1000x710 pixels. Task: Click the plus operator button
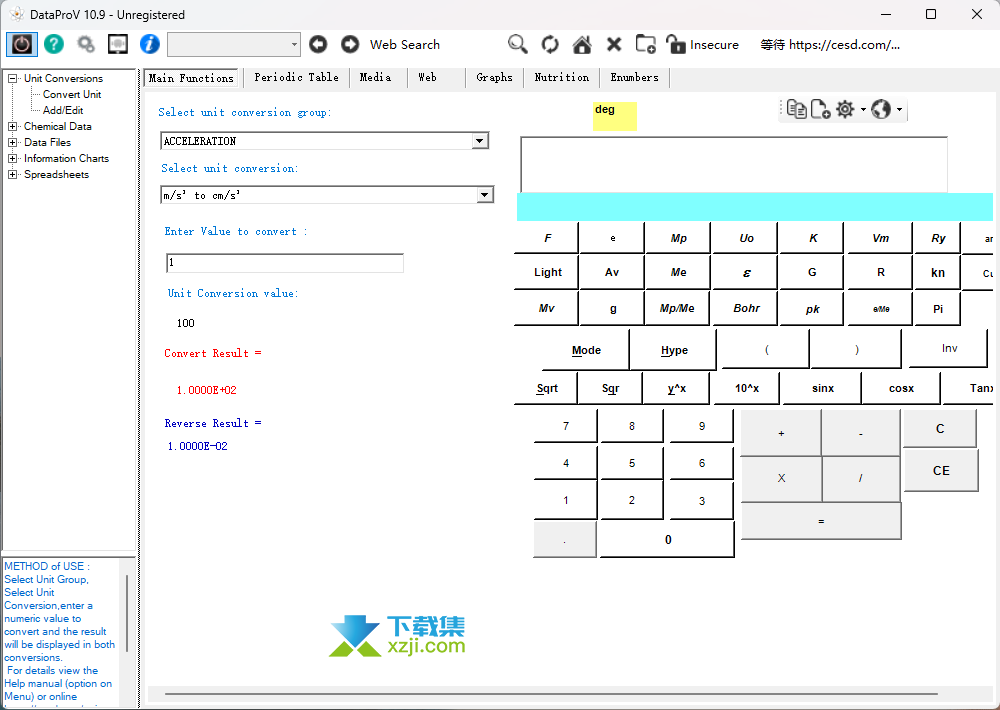tap(781, 433)
